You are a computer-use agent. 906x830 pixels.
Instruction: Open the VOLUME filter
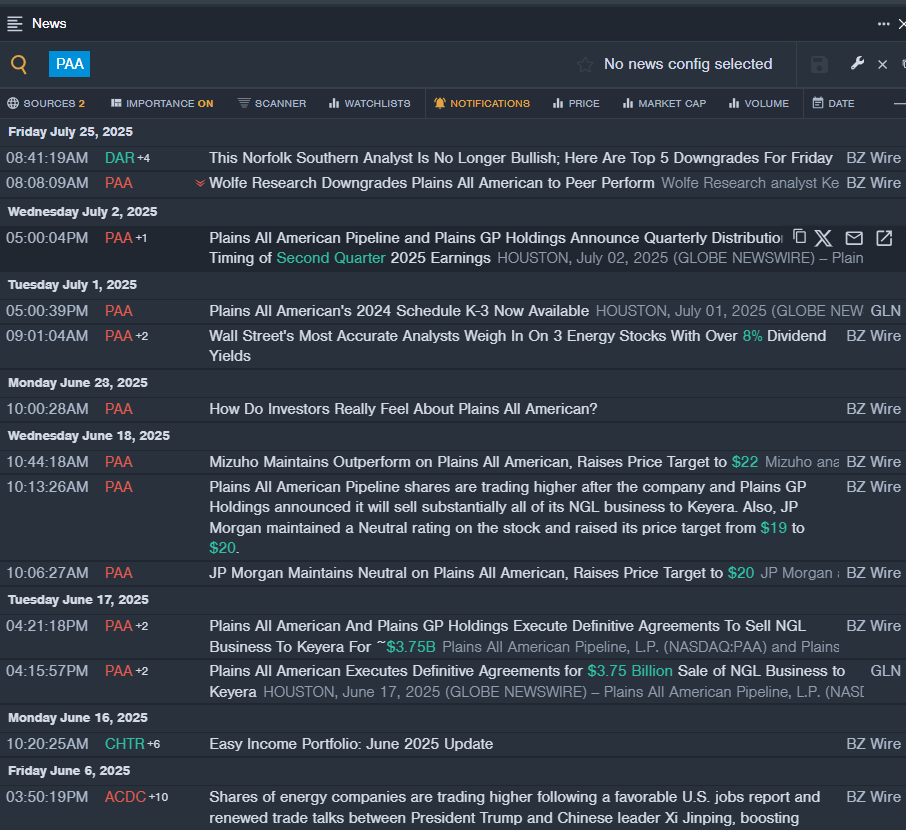coord(759,103)
